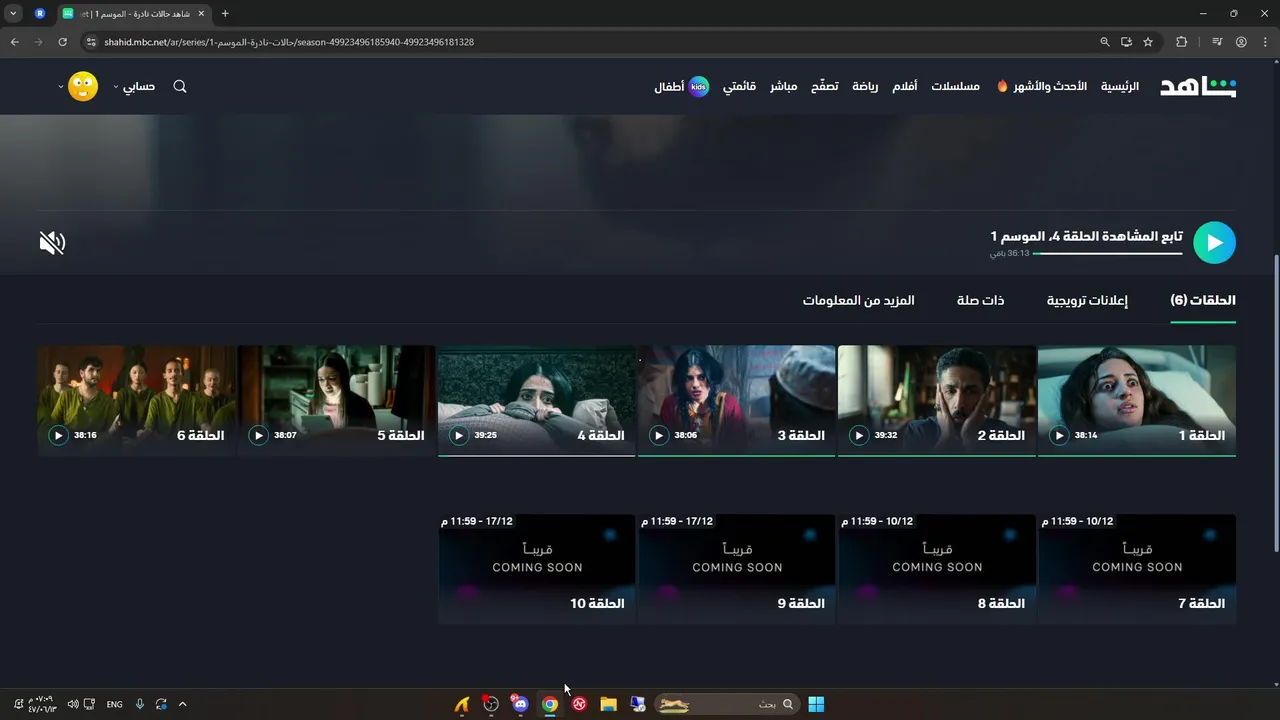Click taskbar search box بحث

pos(727,704)
